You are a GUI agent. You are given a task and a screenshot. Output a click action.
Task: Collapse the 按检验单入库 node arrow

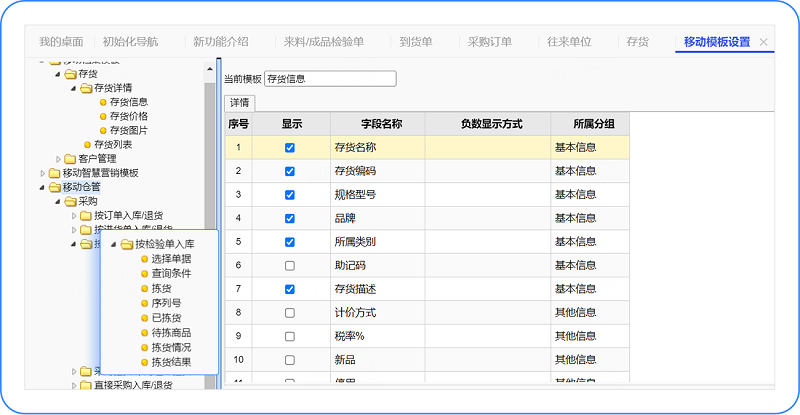pos(114,245)
